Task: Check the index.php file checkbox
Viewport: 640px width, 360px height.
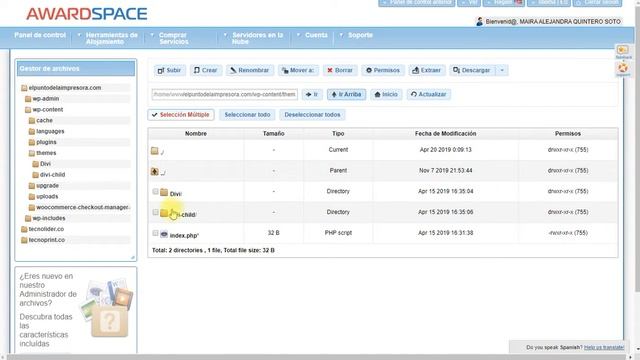Action: tap(155, 233)
